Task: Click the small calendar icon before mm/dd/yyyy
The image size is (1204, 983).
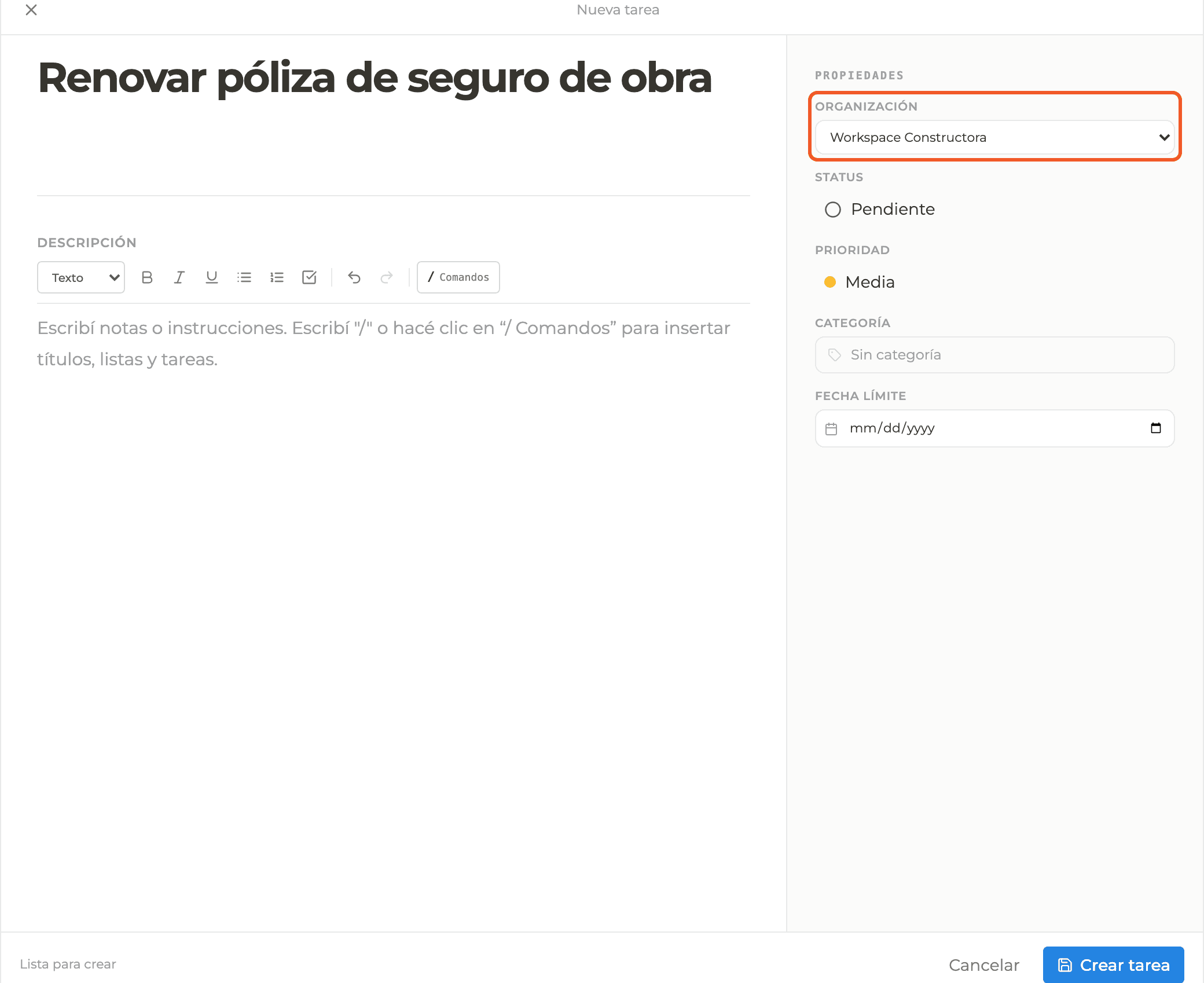Action: 831,428
